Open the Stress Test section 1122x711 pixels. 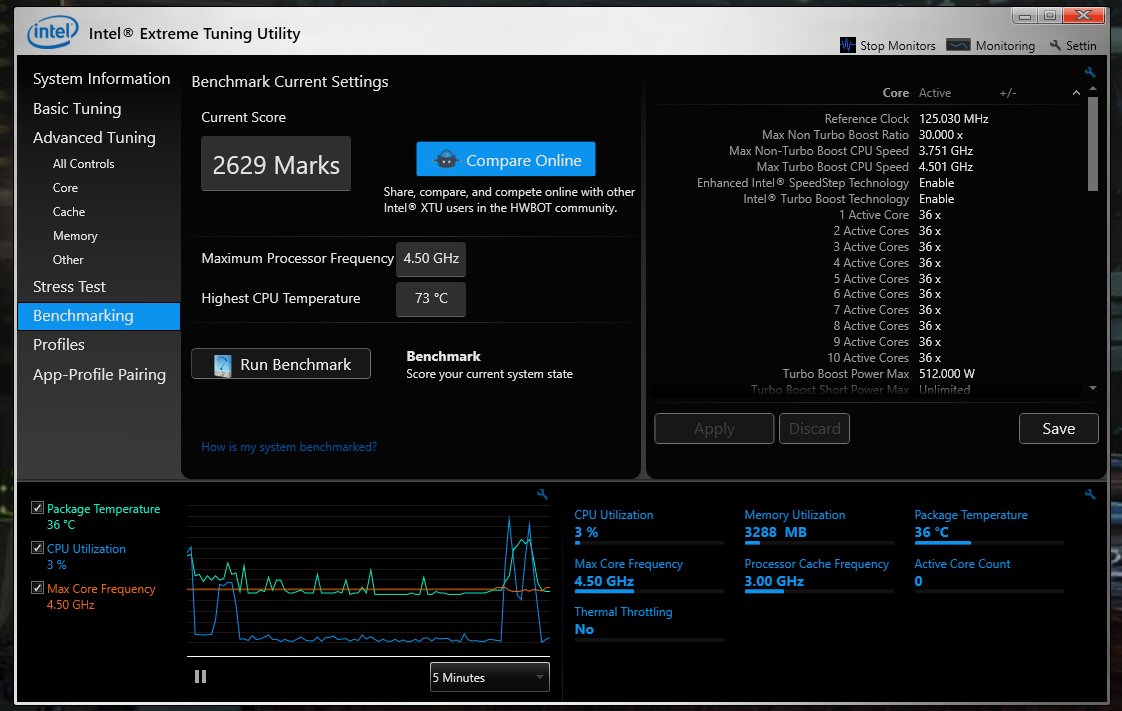pyautogui.click(x=69, y=287)
